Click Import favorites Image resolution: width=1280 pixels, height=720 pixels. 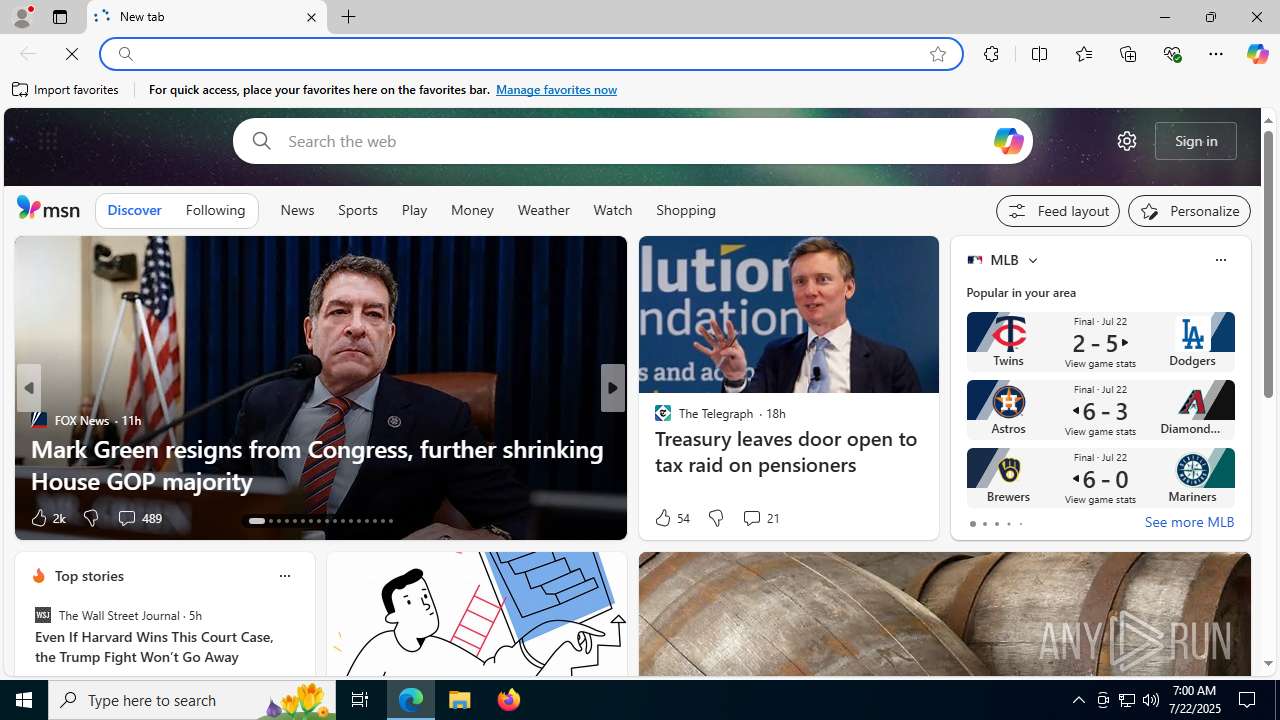[x=66, y=90]
